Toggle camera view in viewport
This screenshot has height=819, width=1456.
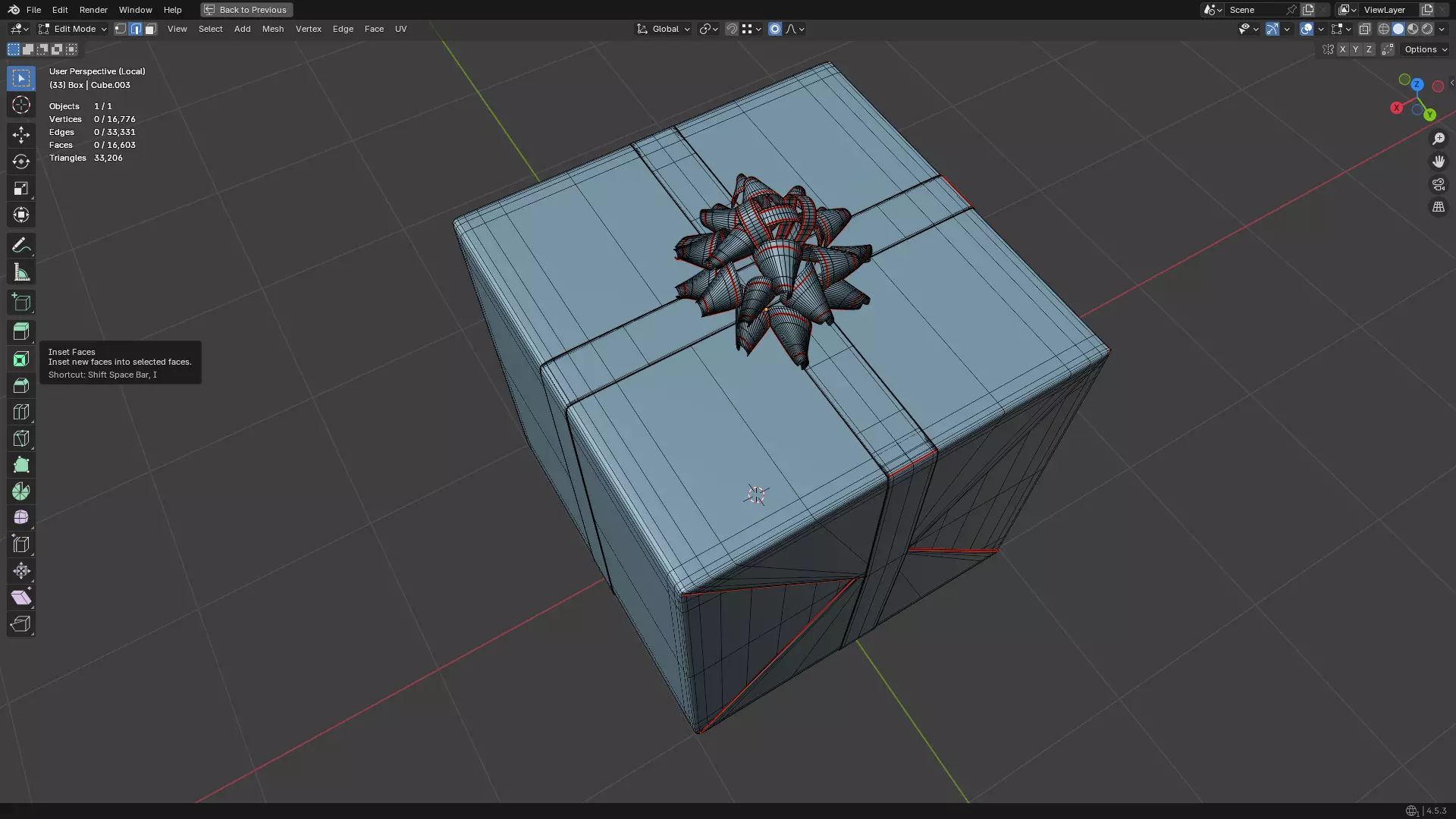(x=1438, y=184)
